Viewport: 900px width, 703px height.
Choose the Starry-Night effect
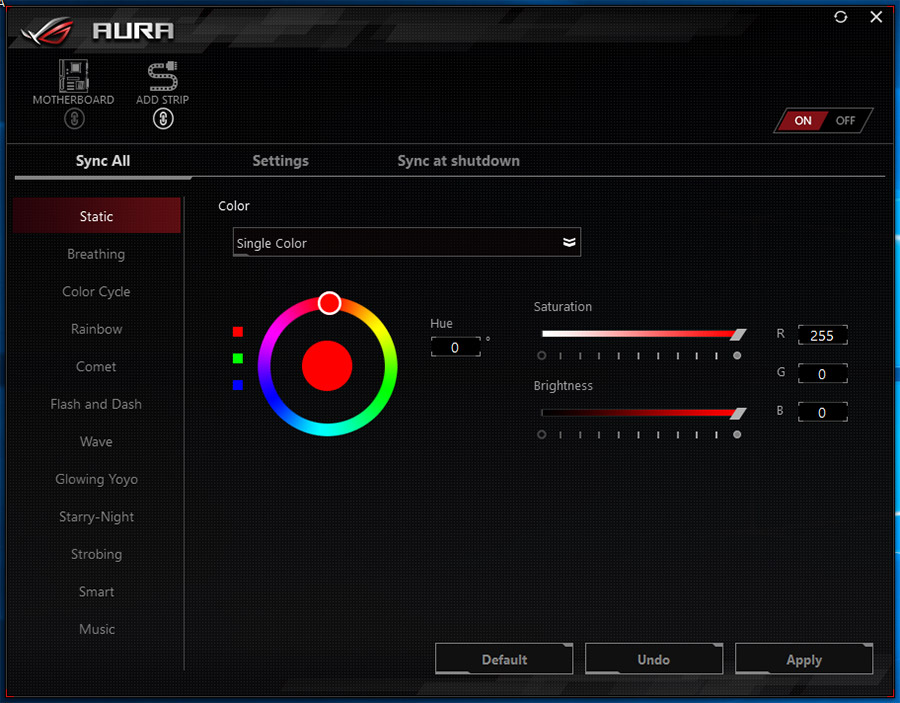(x=96, y=516)
